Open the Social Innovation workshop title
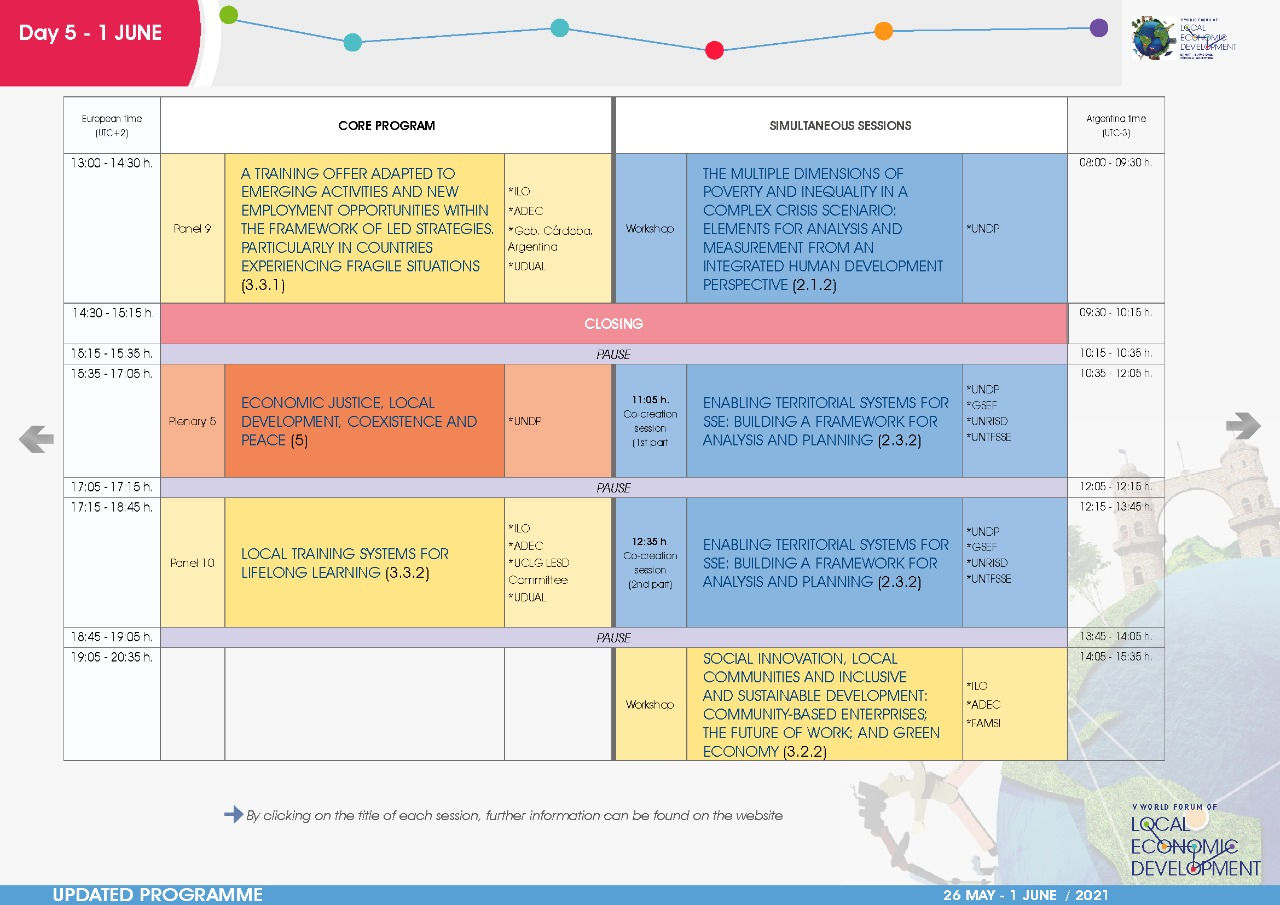The height and width of the screenshot is (905, 1280). point(821,705)
